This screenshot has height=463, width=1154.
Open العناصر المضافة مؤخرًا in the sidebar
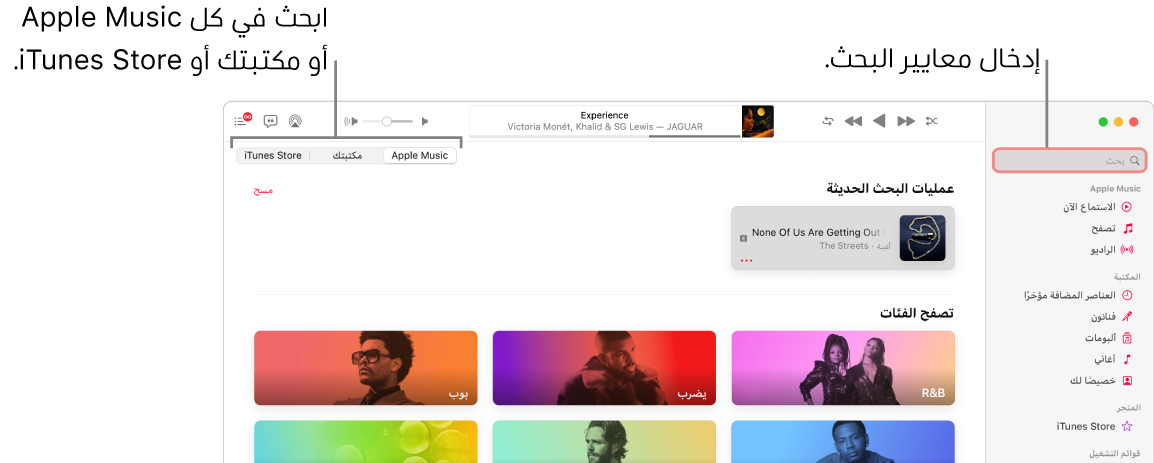tap(1079, 295)
